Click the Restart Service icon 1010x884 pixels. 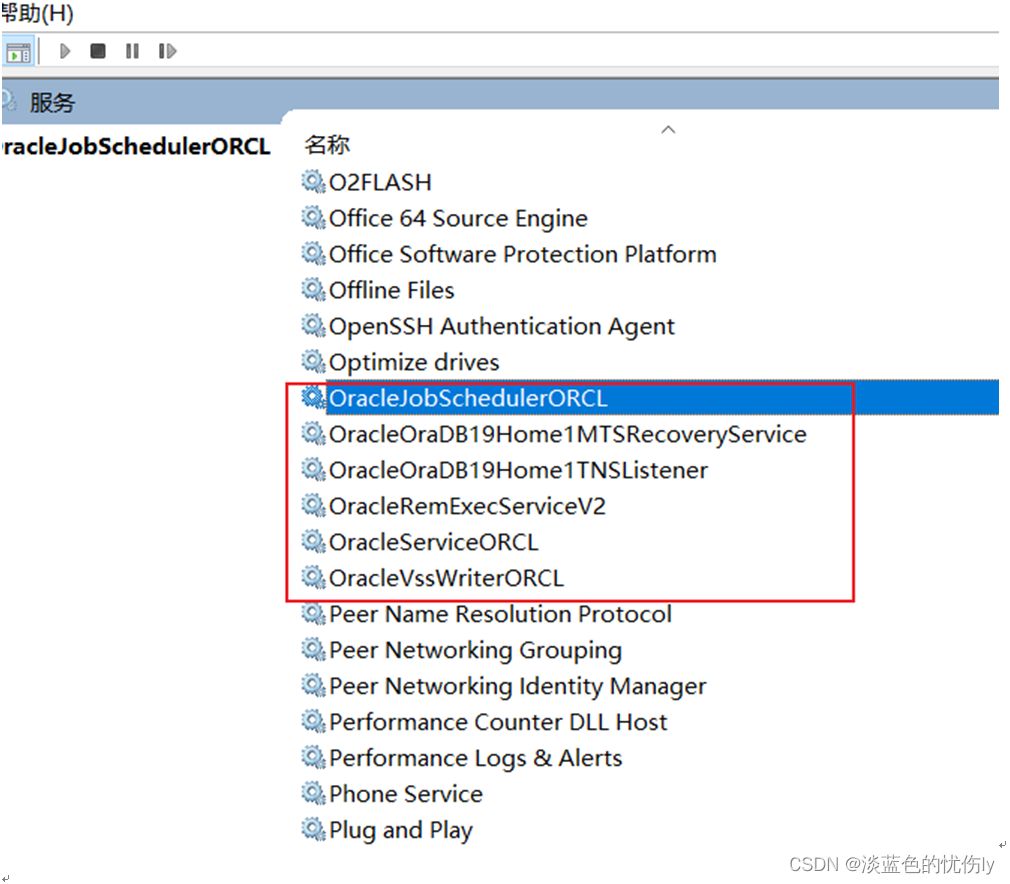tap(167, 51)
